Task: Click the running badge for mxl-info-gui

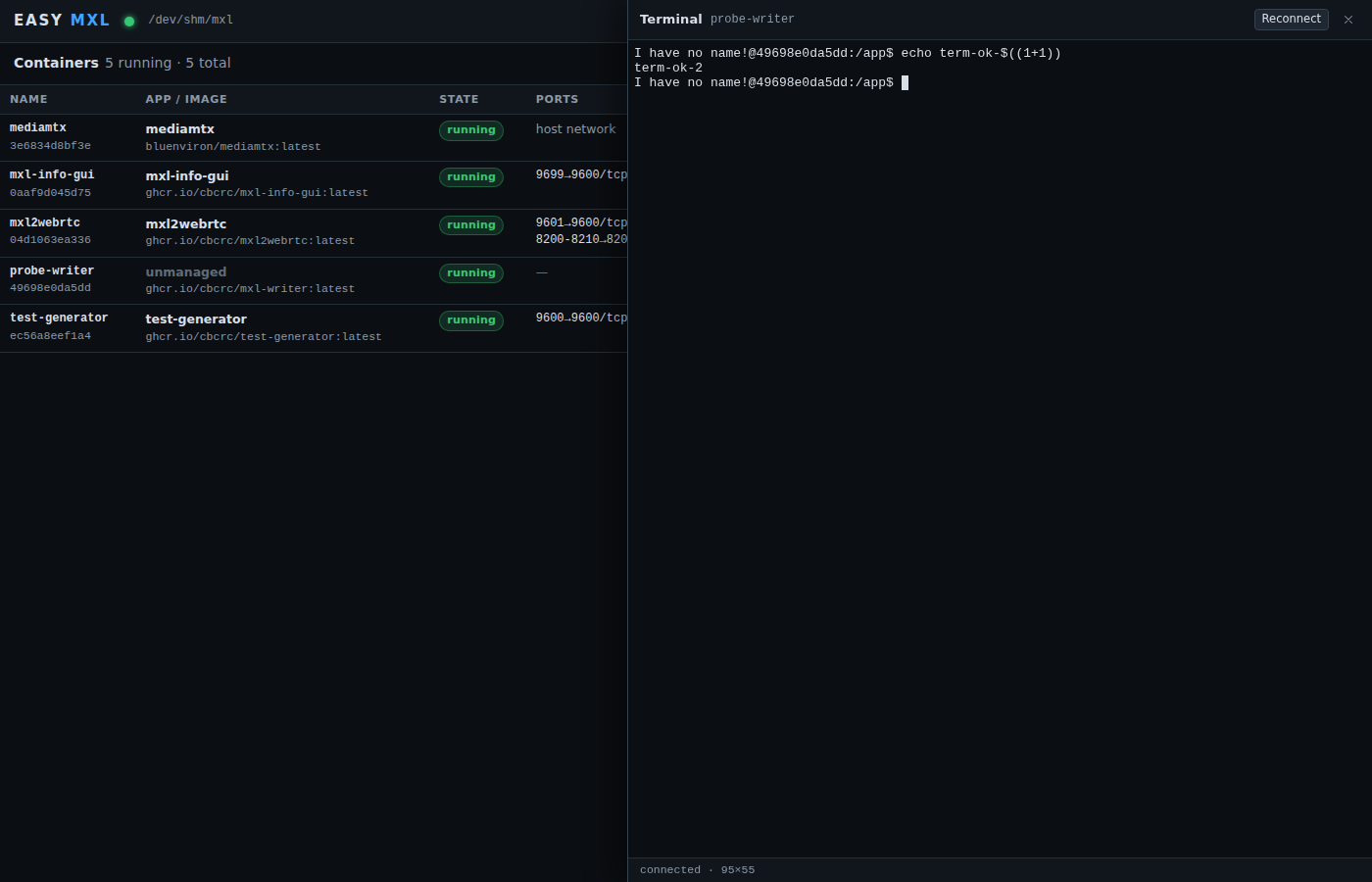Action: pos(471,177)
